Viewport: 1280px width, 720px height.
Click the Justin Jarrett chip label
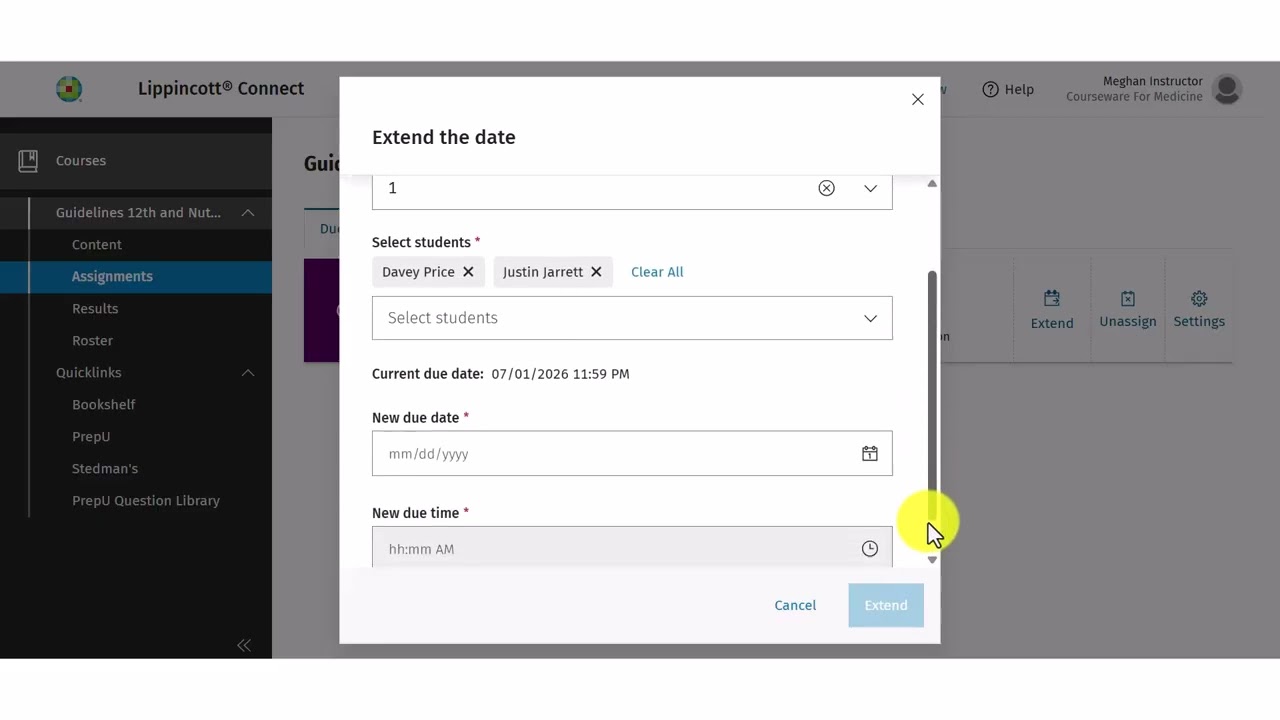(543, 272)
